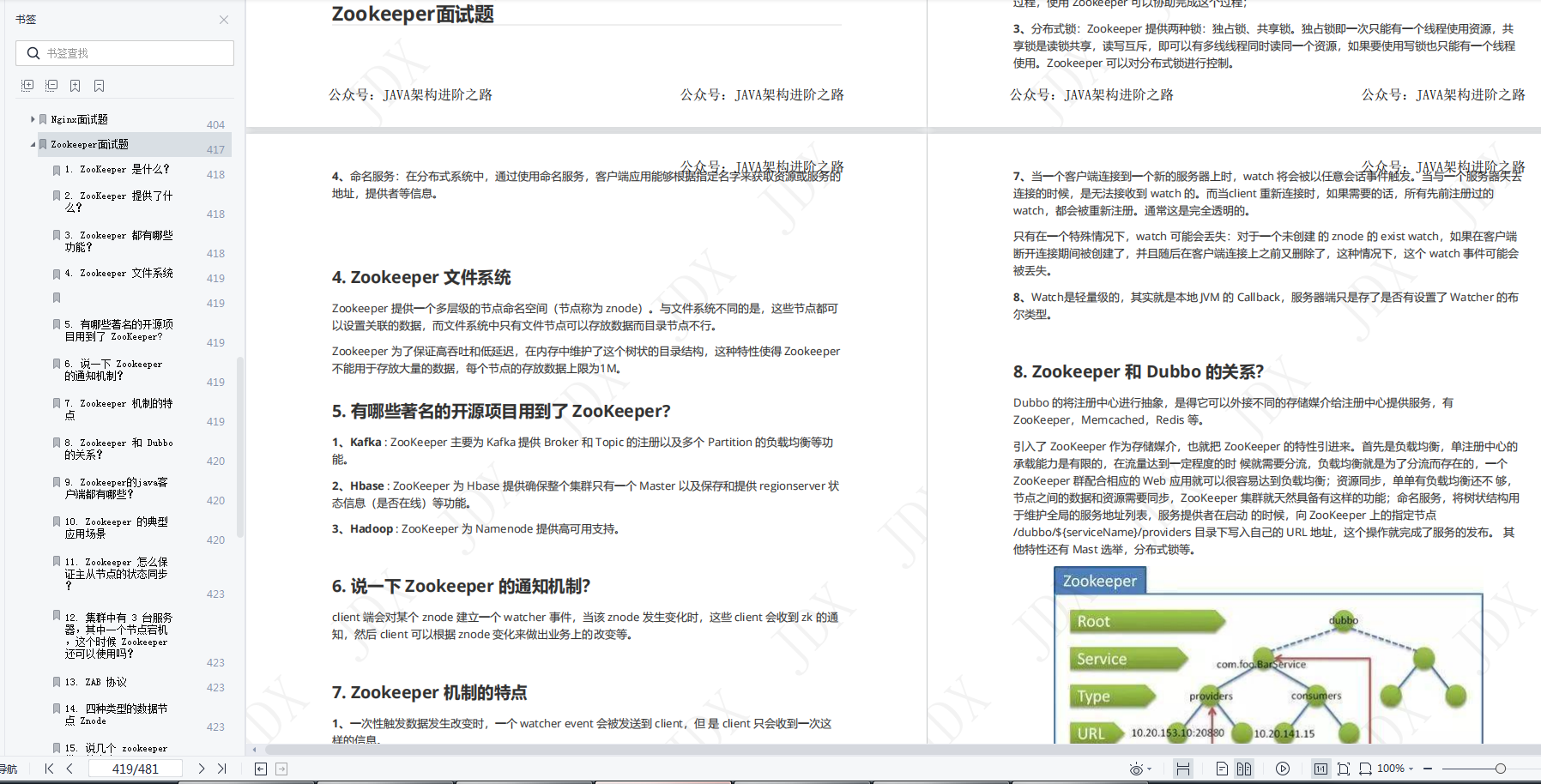Click page number 404 beside Nginx面试题

click(215, 124)
